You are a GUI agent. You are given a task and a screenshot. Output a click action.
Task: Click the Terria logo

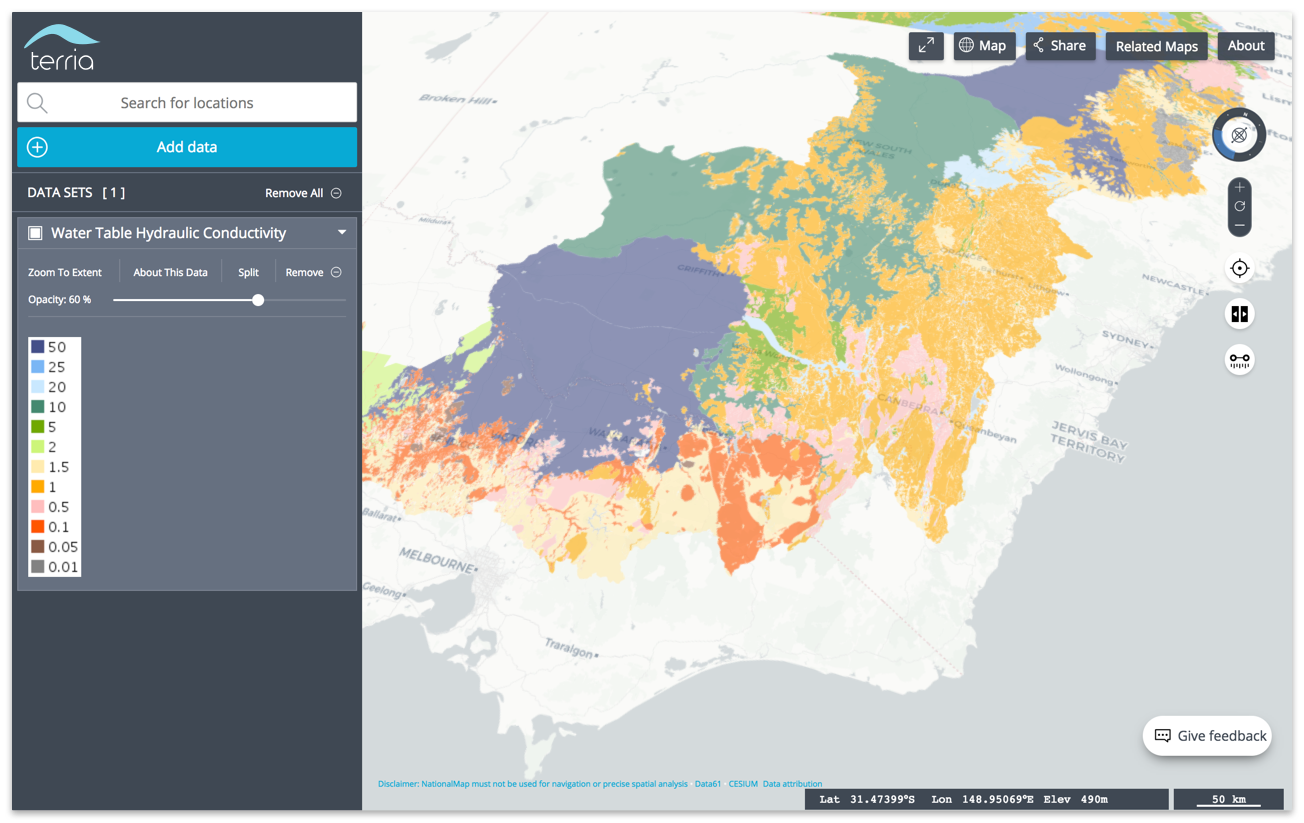coord(61,48)
